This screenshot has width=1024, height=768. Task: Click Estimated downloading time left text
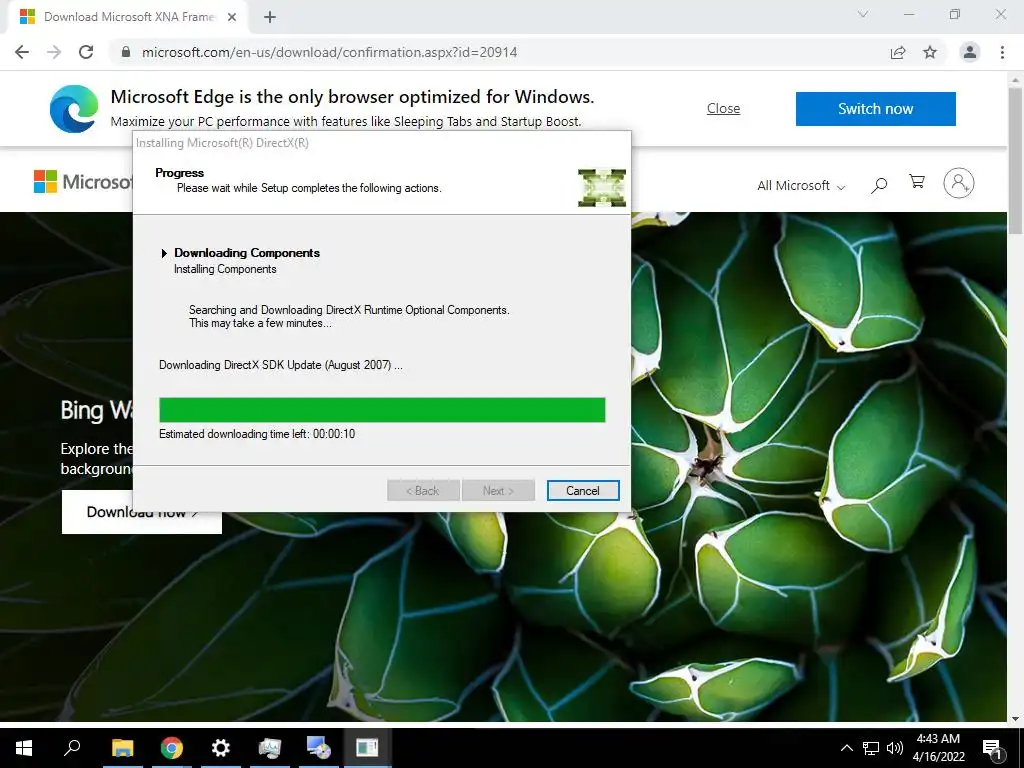[257, 434]
